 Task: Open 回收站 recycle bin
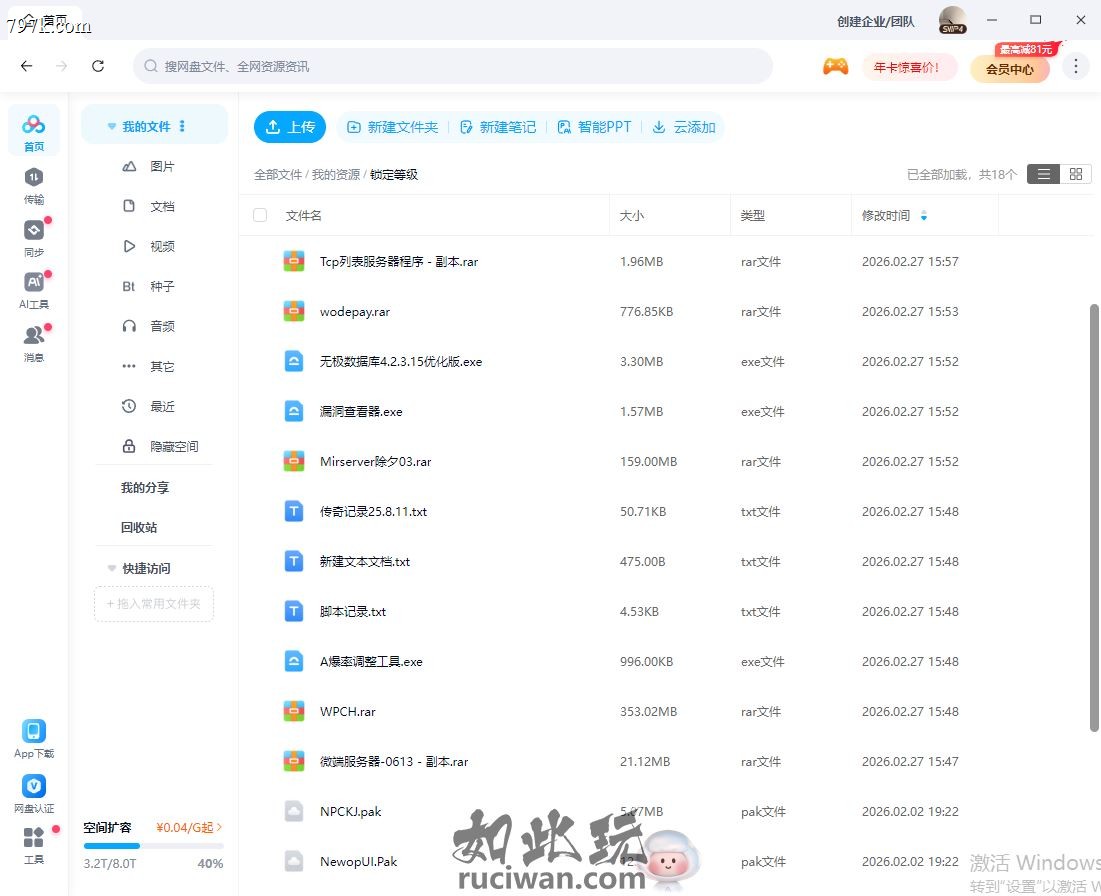click(x=139, y=527)
